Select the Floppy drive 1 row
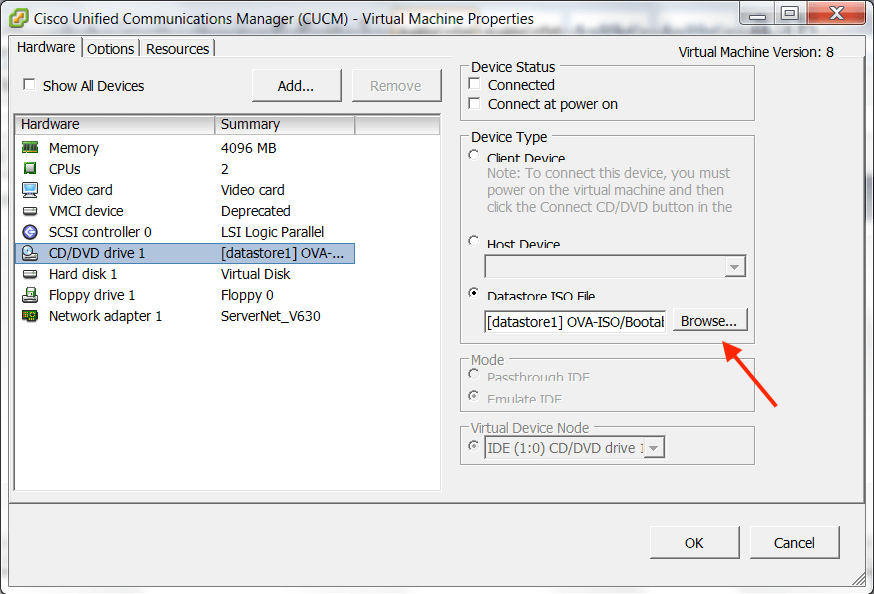 click(x=185, y=295)
